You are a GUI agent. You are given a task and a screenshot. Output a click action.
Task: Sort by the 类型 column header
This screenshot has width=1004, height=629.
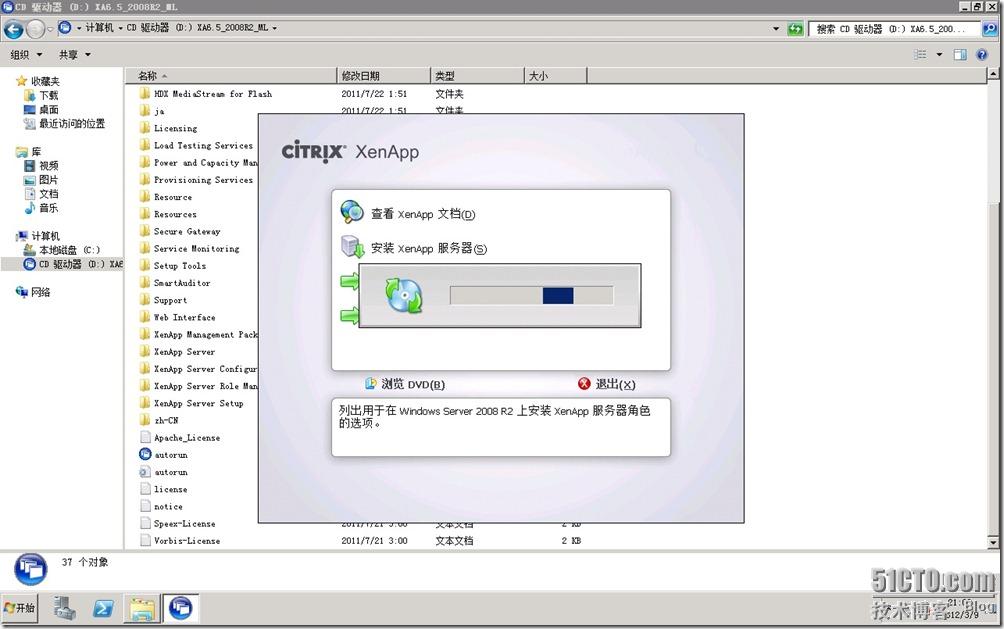coord(477,76)
